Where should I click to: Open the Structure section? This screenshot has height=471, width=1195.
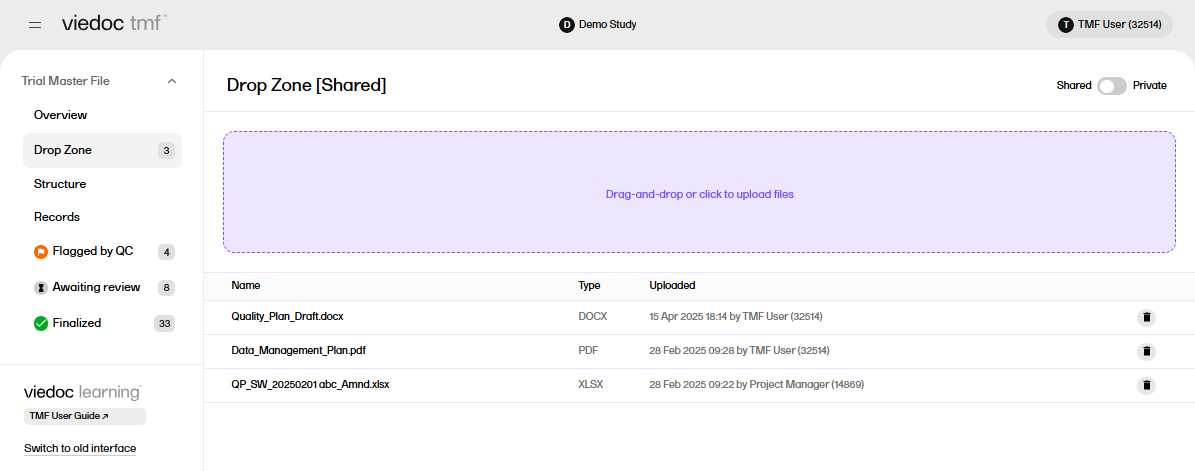click(x=60, y=184)
